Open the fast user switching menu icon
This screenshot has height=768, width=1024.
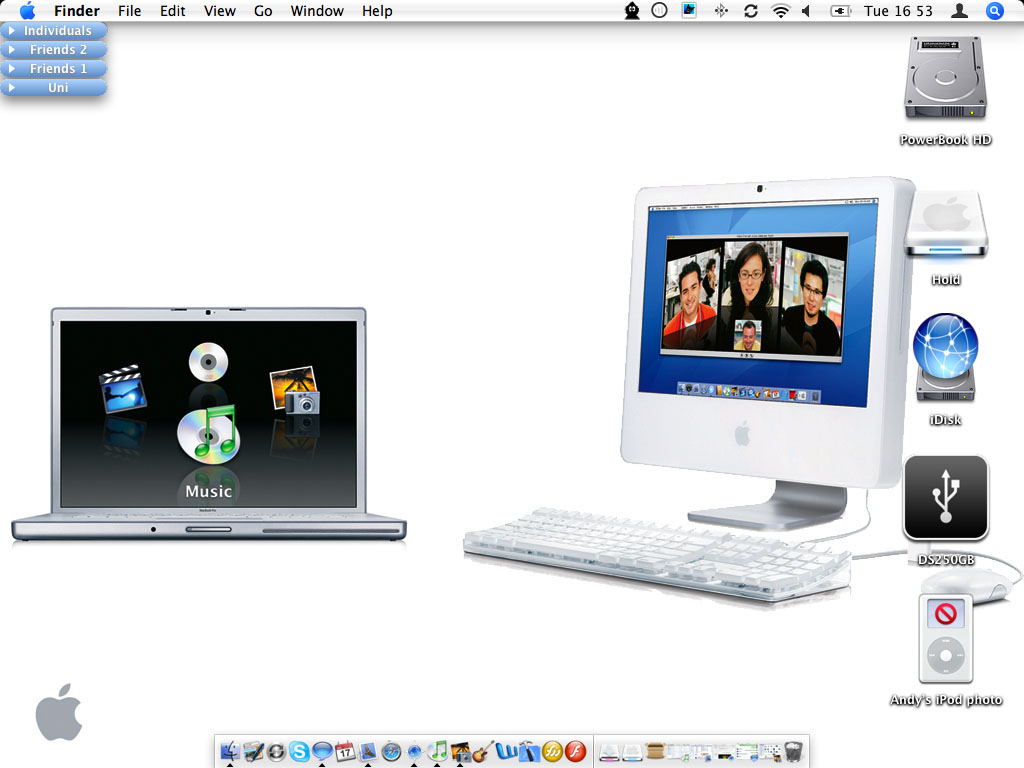coord(959,10)
